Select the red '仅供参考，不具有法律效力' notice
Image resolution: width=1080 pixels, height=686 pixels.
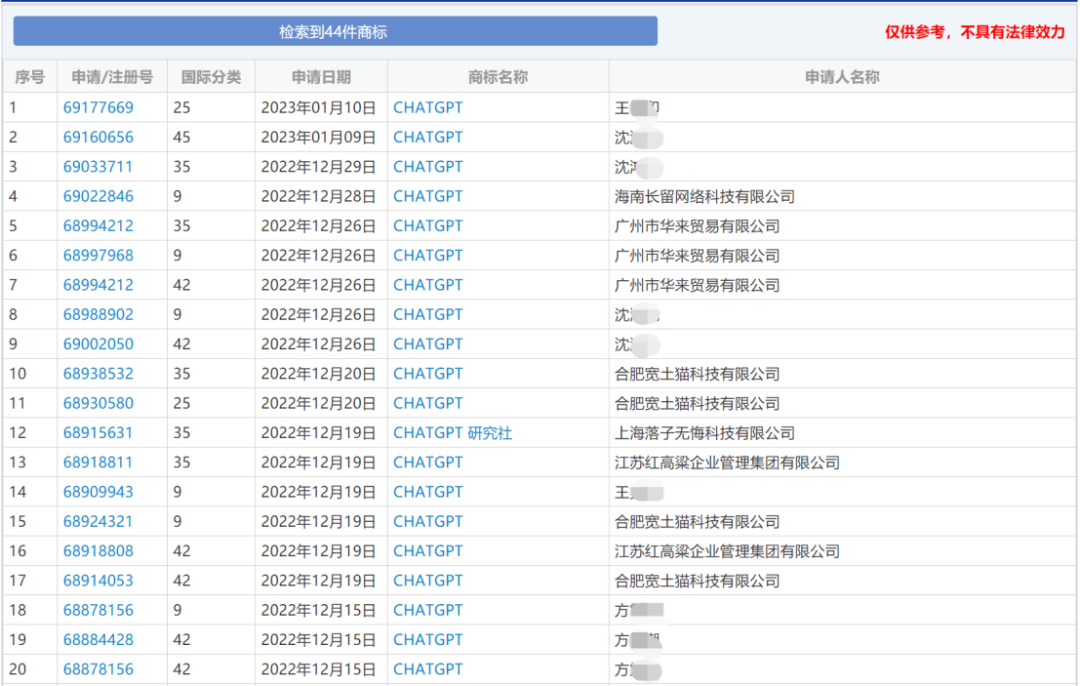[975, 32]
